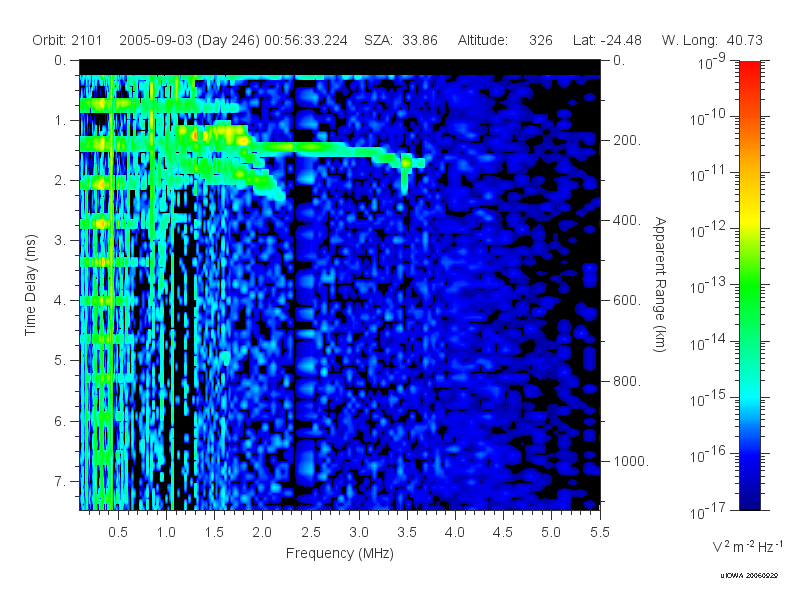Click the timestamp '00:56:33.224'

[x=306, y=40]
